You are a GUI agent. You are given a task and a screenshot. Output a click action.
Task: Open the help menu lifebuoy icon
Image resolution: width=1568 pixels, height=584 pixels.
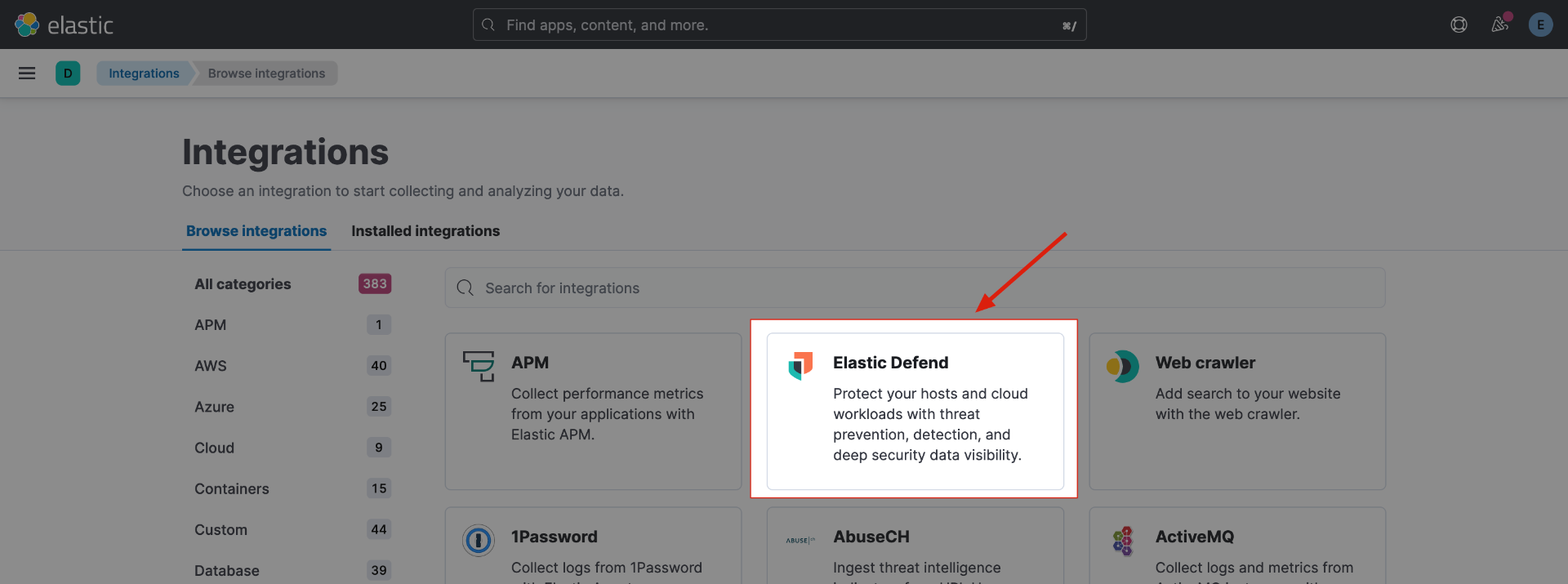coord(1459,25)
